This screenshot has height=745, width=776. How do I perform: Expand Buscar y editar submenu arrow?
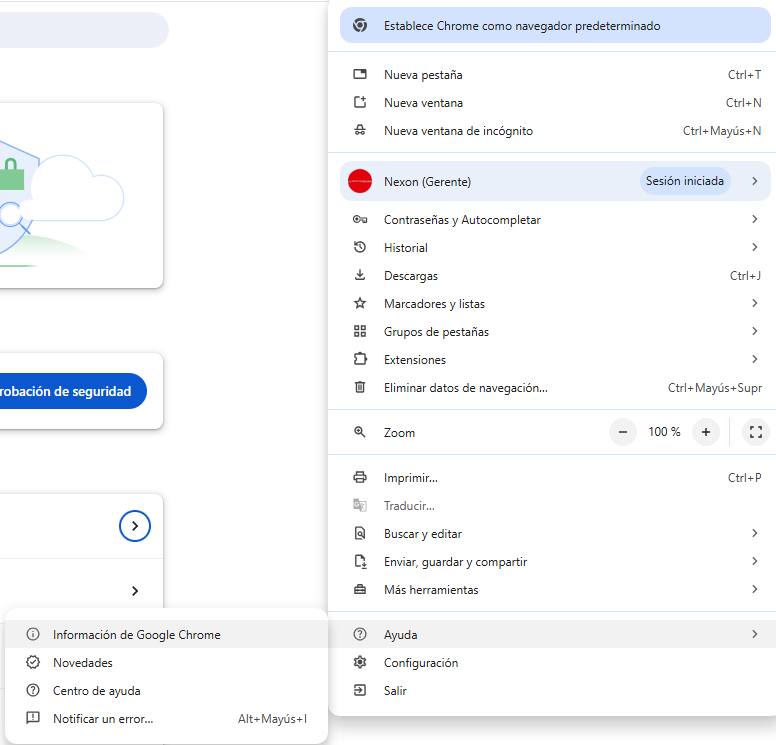point(755,533)
